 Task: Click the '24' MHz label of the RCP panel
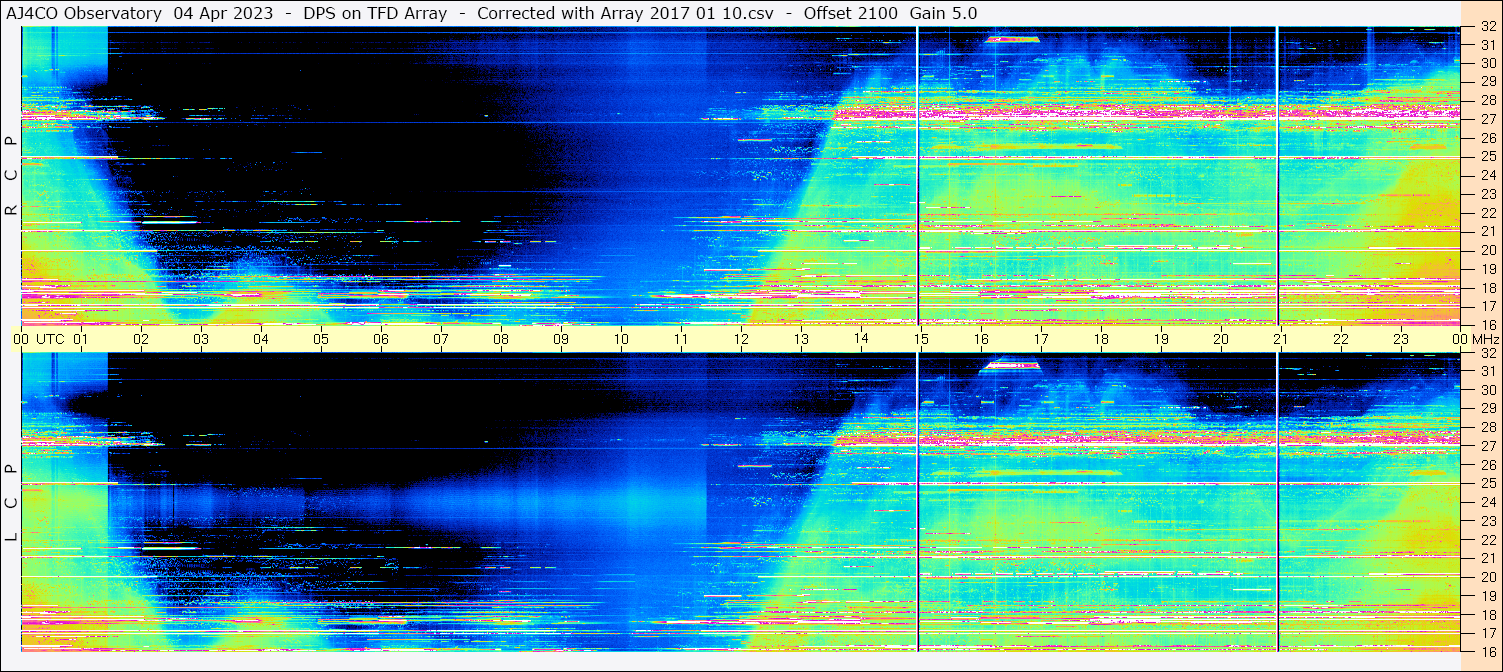[x=1488, y=176]
